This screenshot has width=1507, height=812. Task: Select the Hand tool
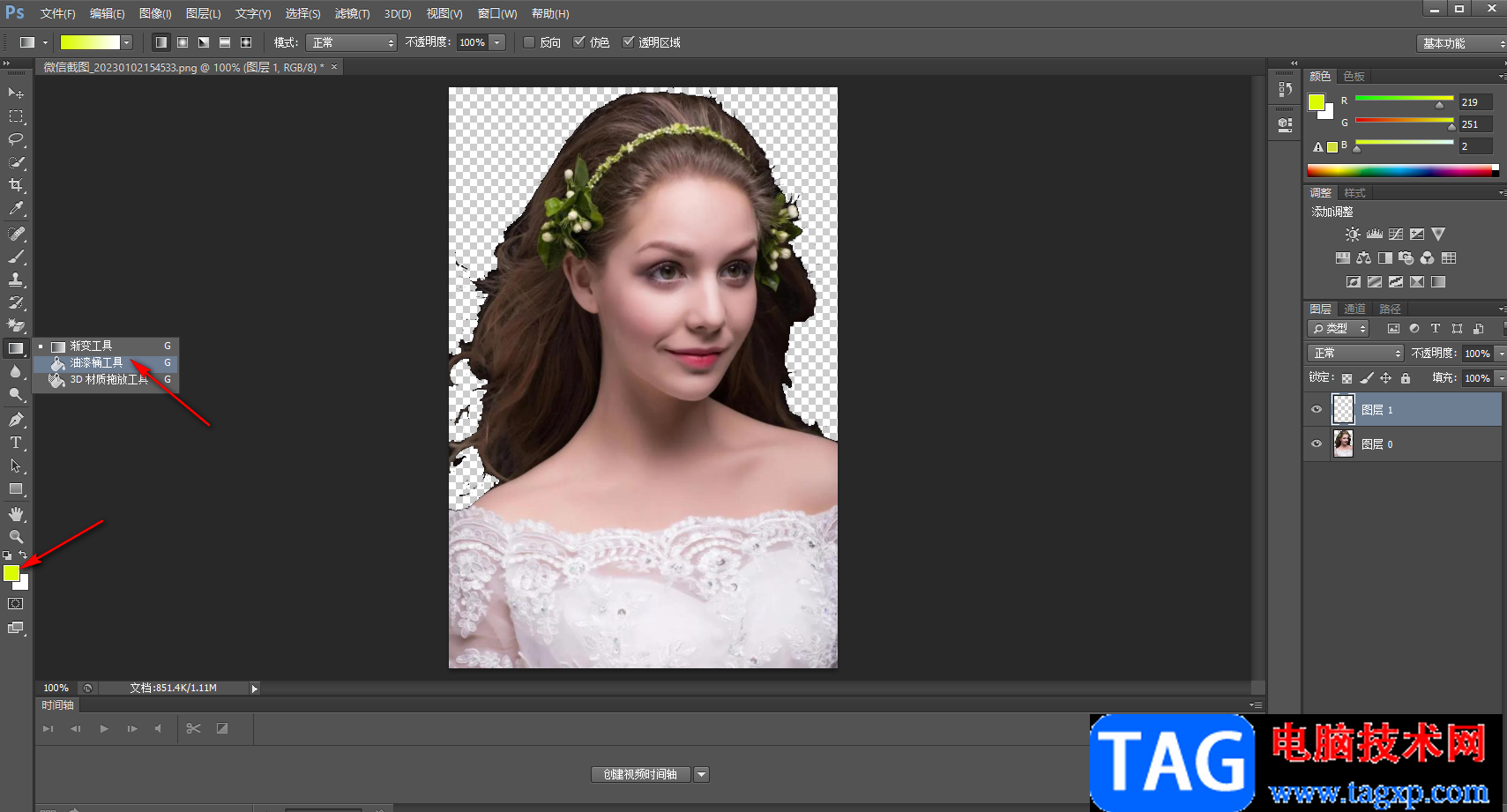click(16, 514)
